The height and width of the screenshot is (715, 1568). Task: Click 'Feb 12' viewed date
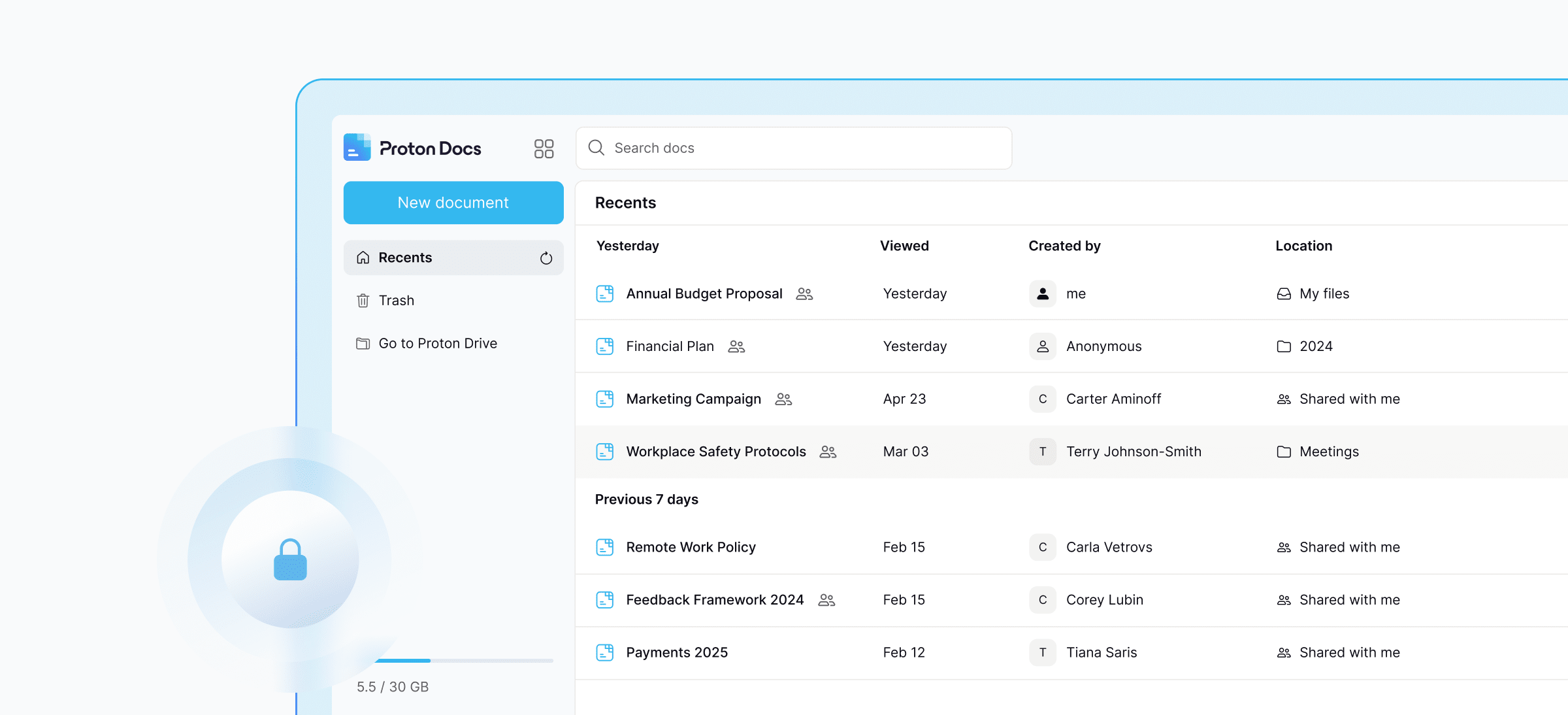tap(904, 652)
